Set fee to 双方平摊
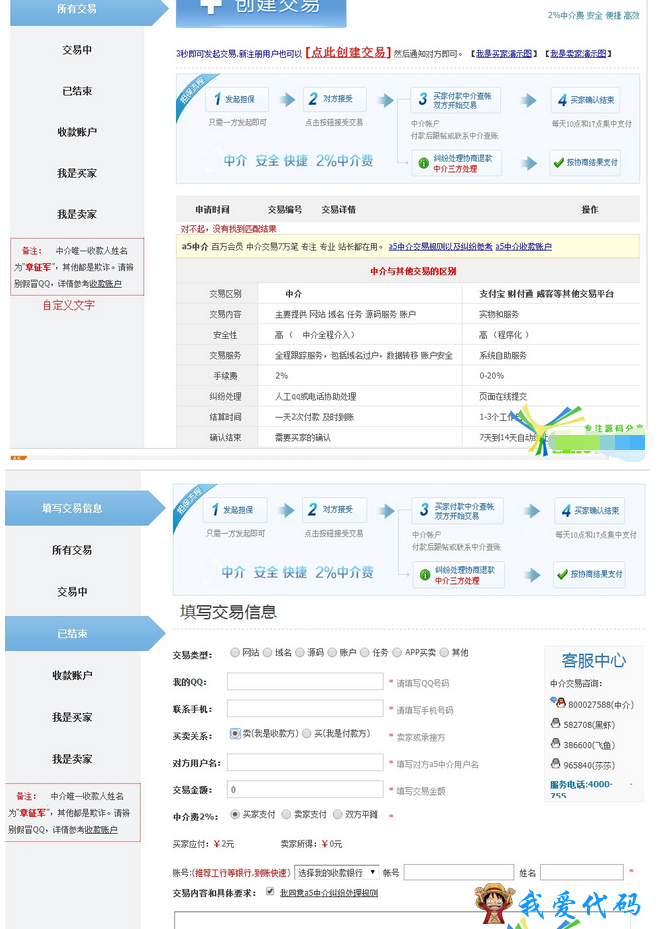 pyautogui.click(x=338, y=814)
